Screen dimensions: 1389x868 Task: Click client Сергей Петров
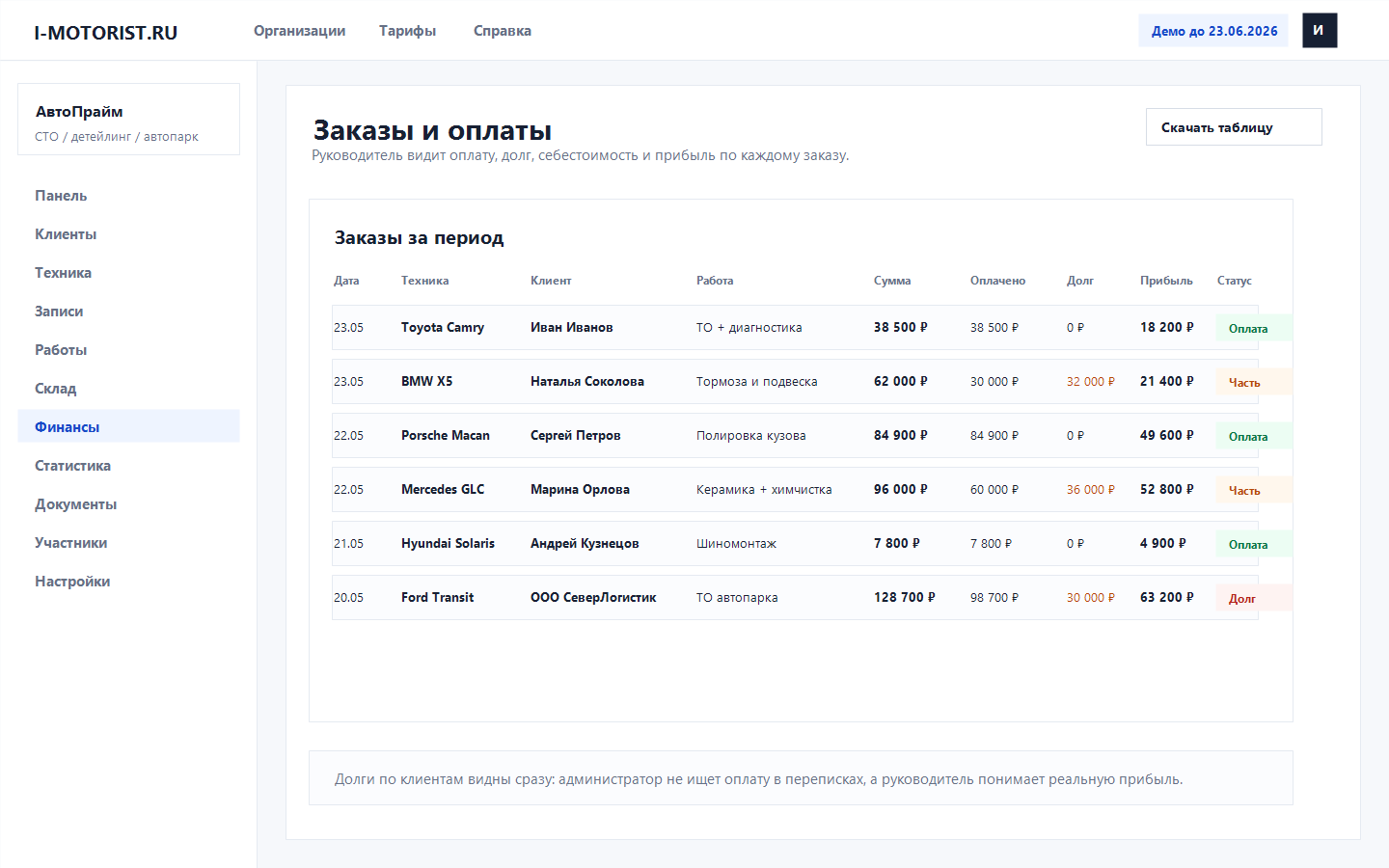575,435
